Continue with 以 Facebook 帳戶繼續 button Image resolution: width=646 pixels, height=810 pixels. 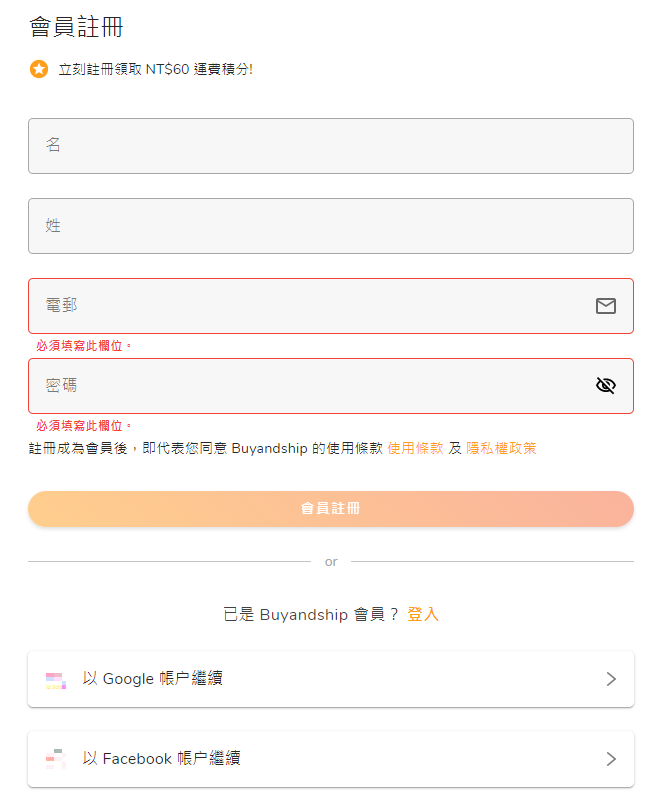click(x=330, y=759)
